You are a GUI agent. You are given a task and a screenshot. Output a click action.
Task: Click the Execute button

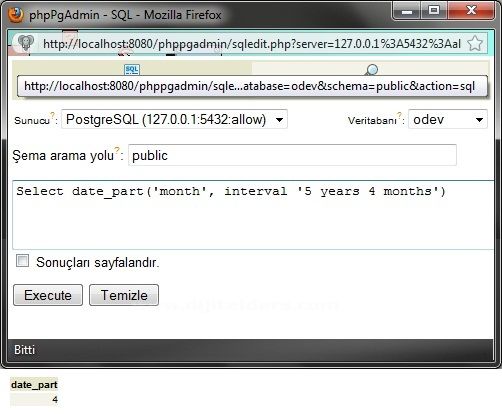[x=48, y=295]
